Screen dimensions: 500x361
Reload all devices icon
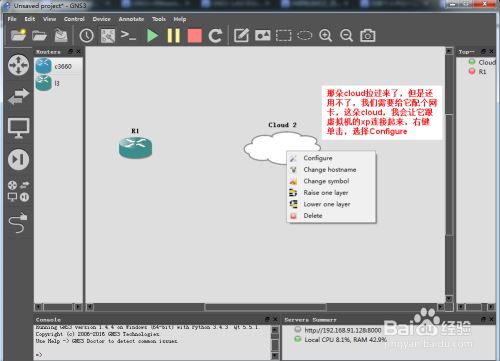(x=215, y=36)
